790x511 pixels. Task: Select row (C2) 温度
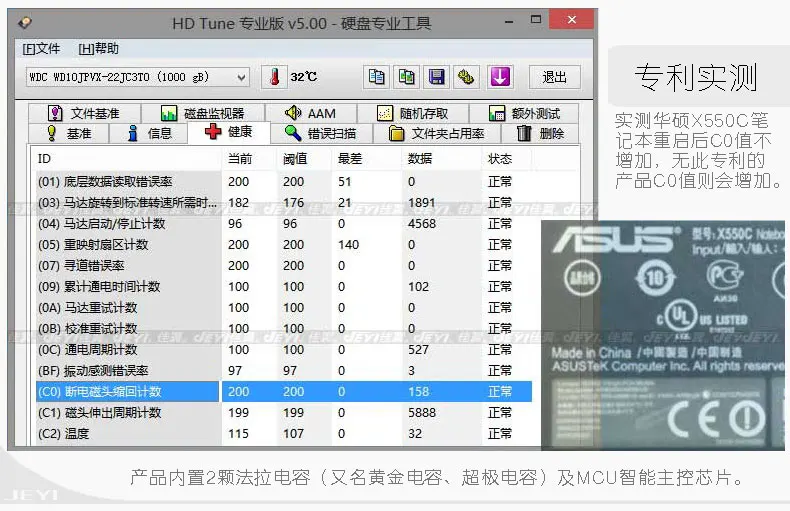point(284,433)
